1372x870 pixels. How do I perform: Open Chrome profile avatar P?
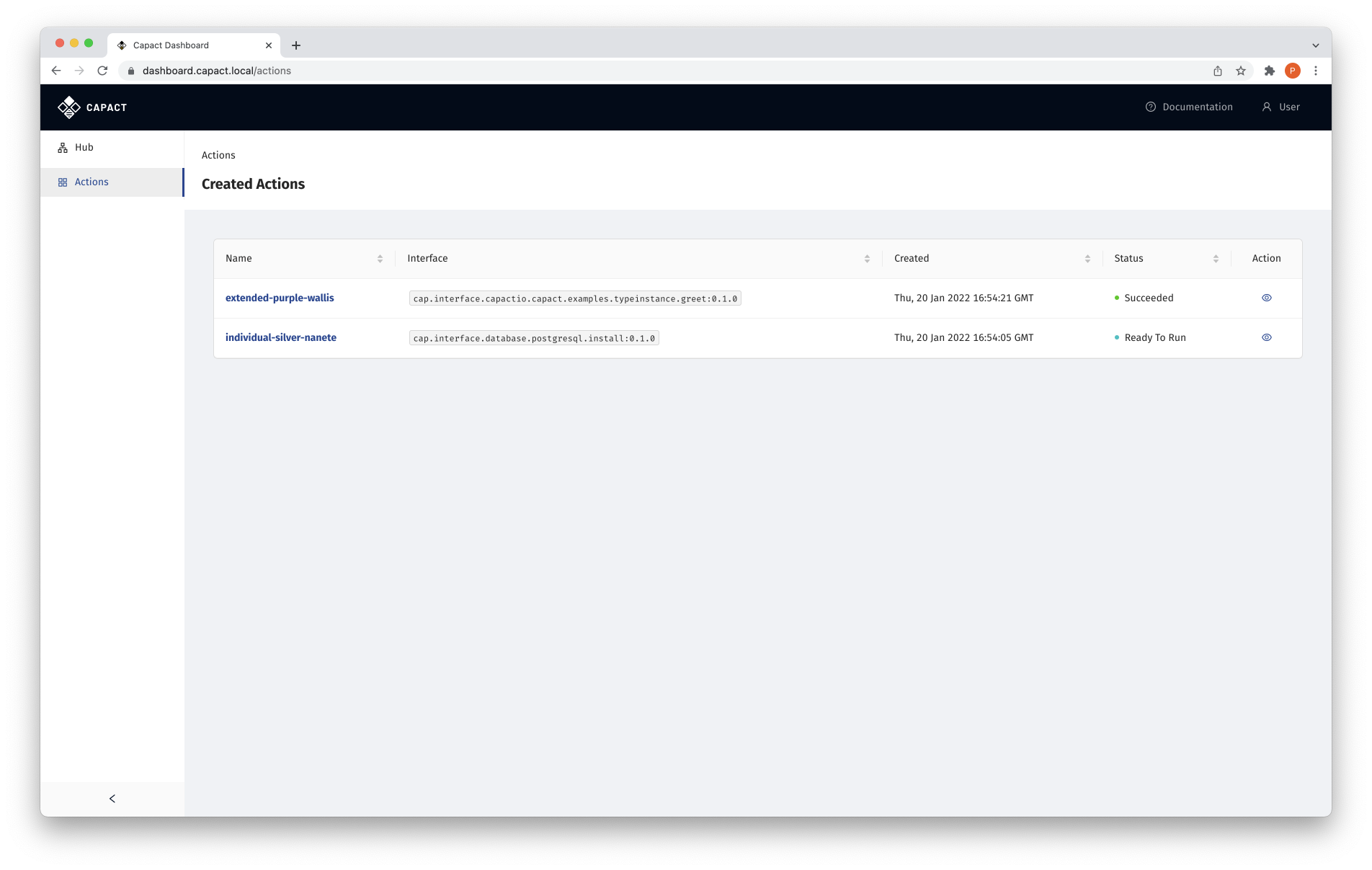pos(1293,71)
